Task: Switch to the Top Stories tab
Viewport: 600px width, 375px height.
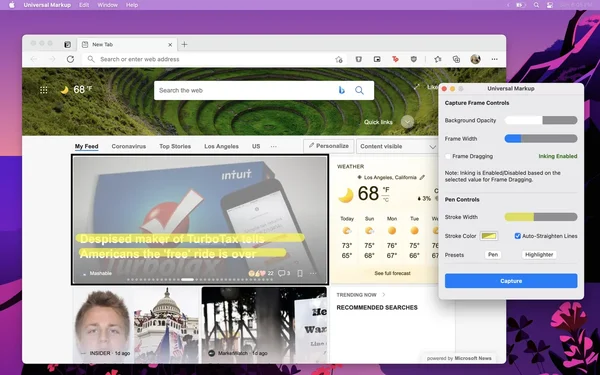Action: pos(175,146)
